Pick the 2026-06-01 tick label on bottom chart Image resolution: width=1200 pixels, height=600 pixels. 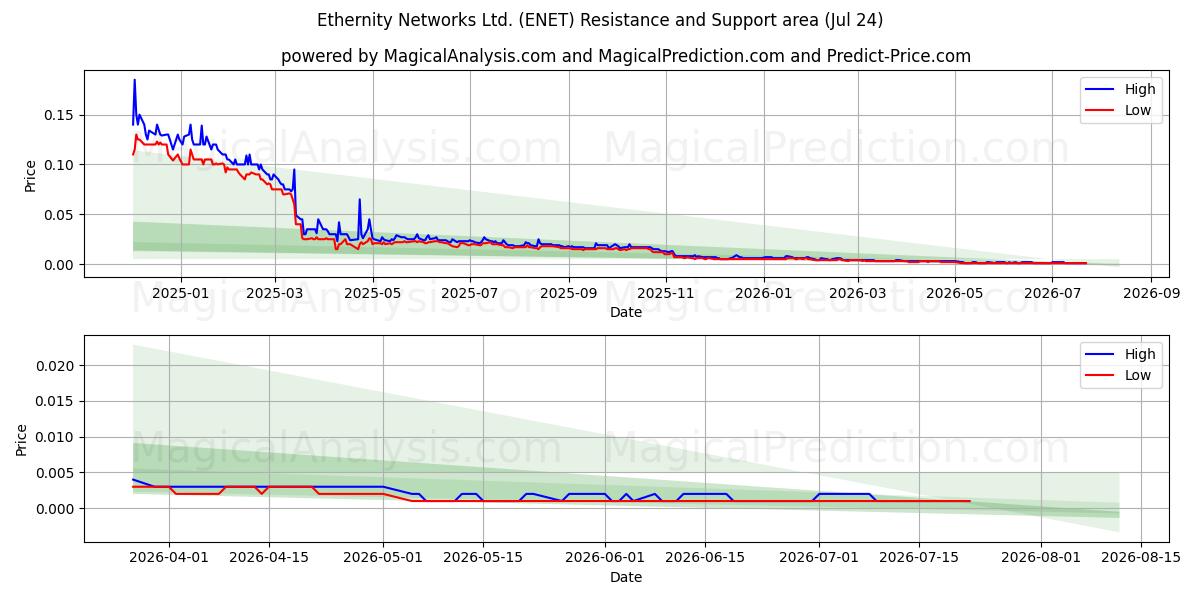606,558
